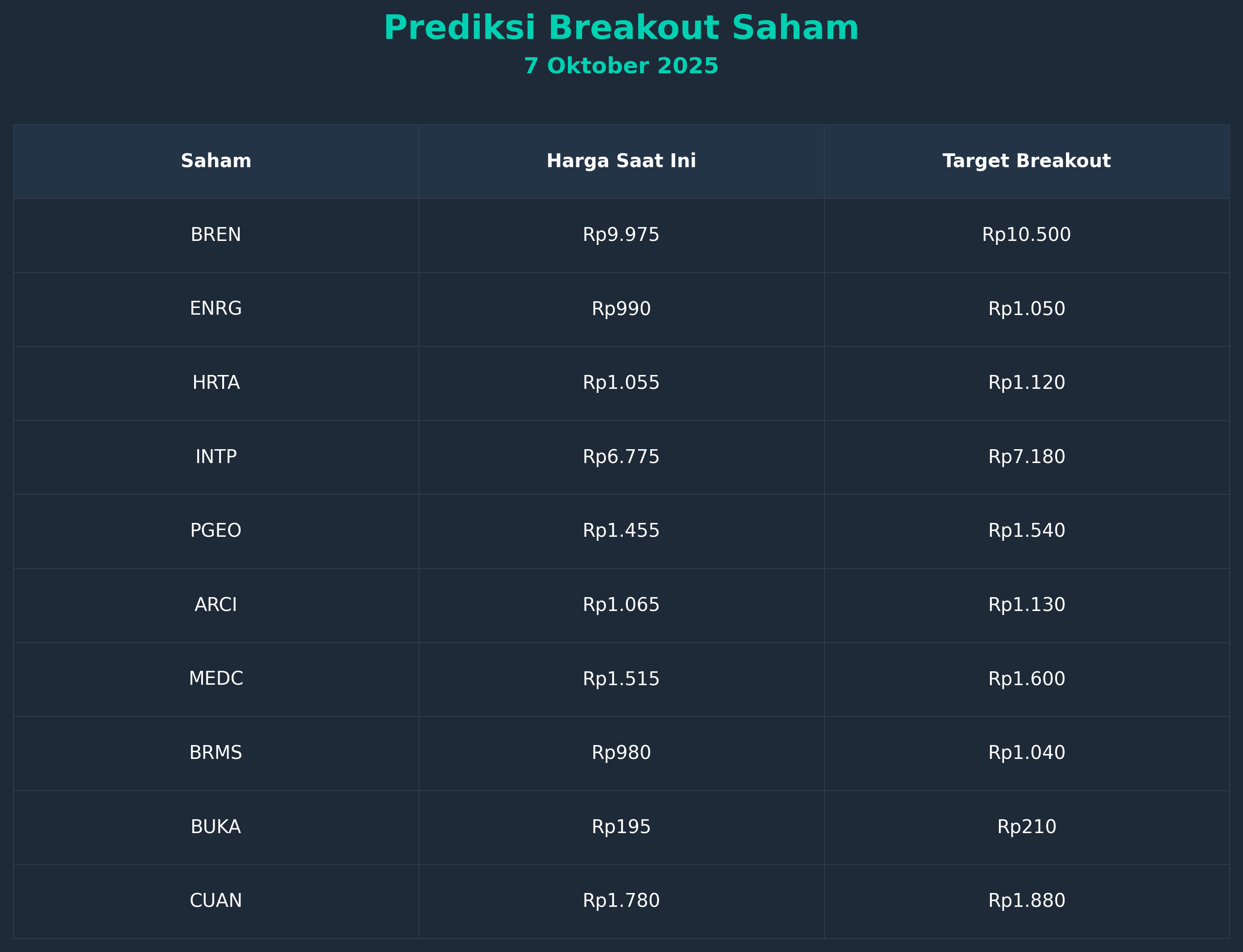
Task: Click BRMS current price Rp980
Action: point(621,753)
